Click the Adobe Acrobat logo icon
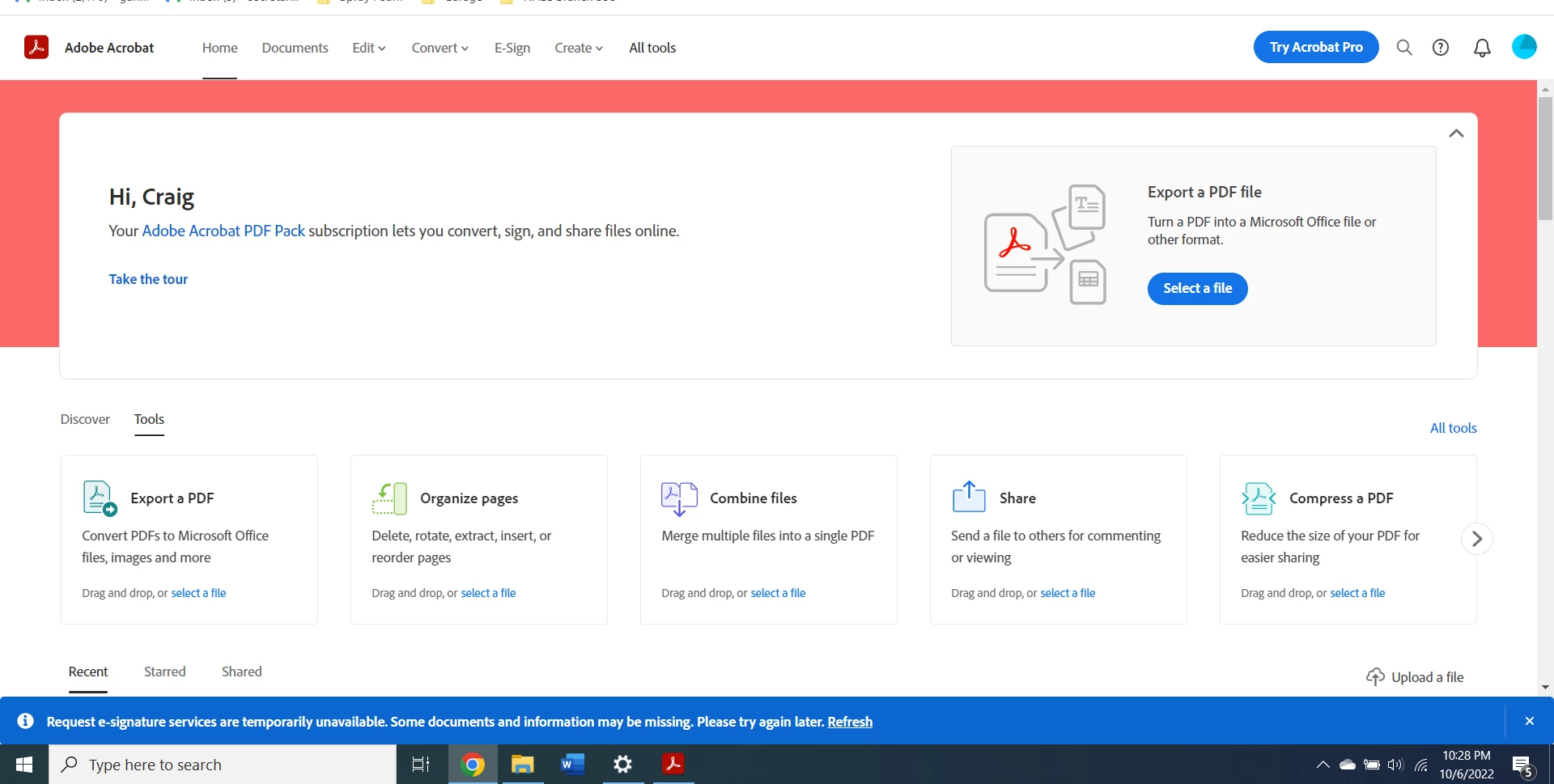Image resolution: width=1554 pixels, height=784 pixels. 36,47
